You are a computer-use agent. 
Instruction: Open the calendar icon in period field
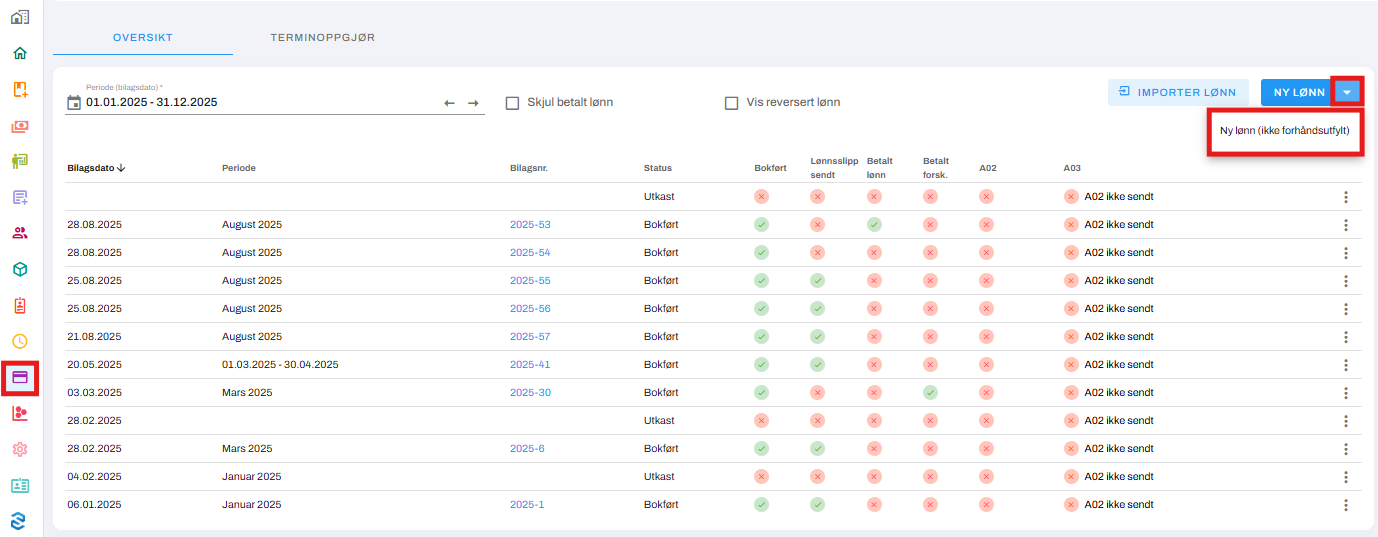click(x=73, y=102)
